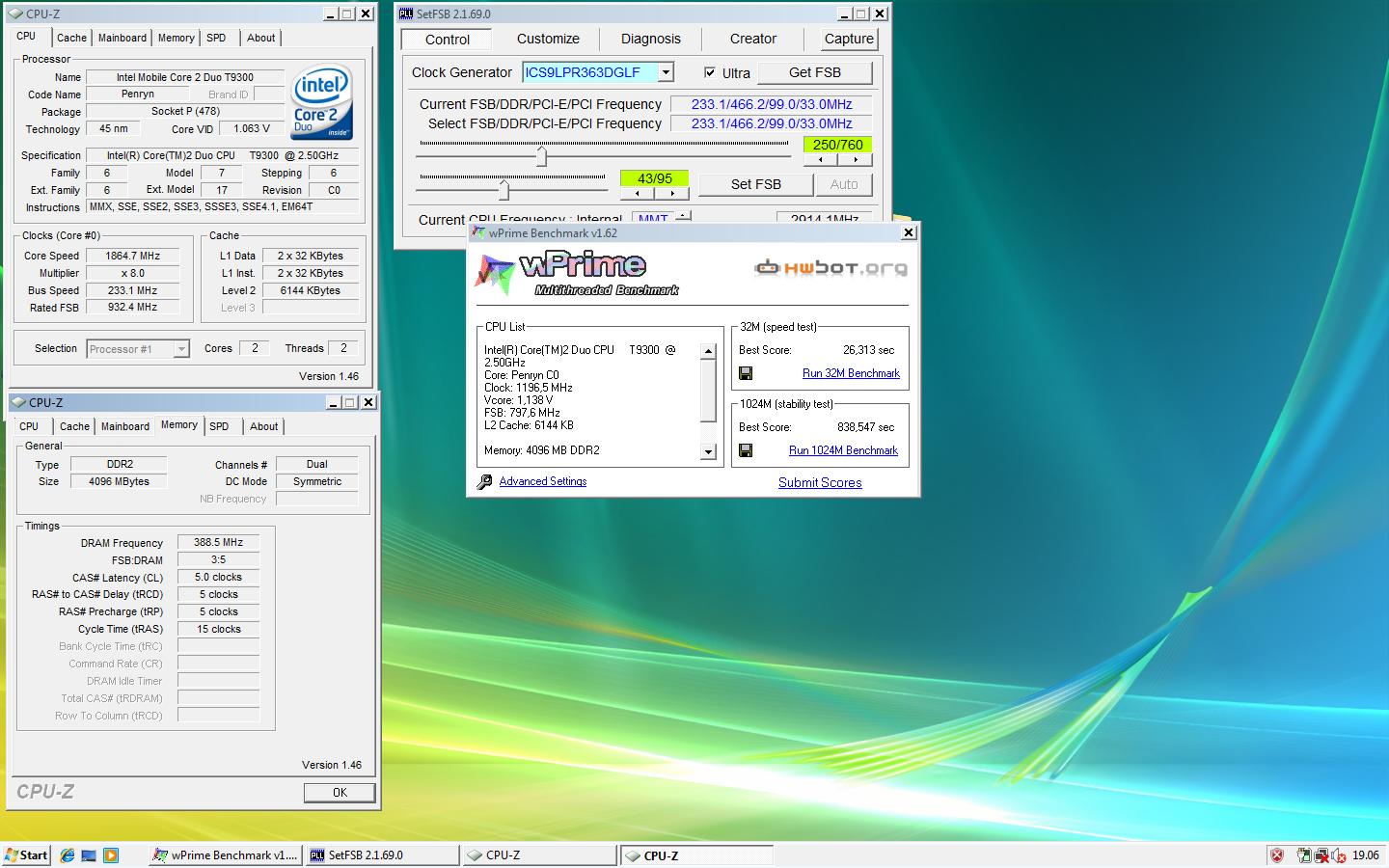
Task: Toggle the Ultra checkbox in SetFSB
Action: point(710,72)
